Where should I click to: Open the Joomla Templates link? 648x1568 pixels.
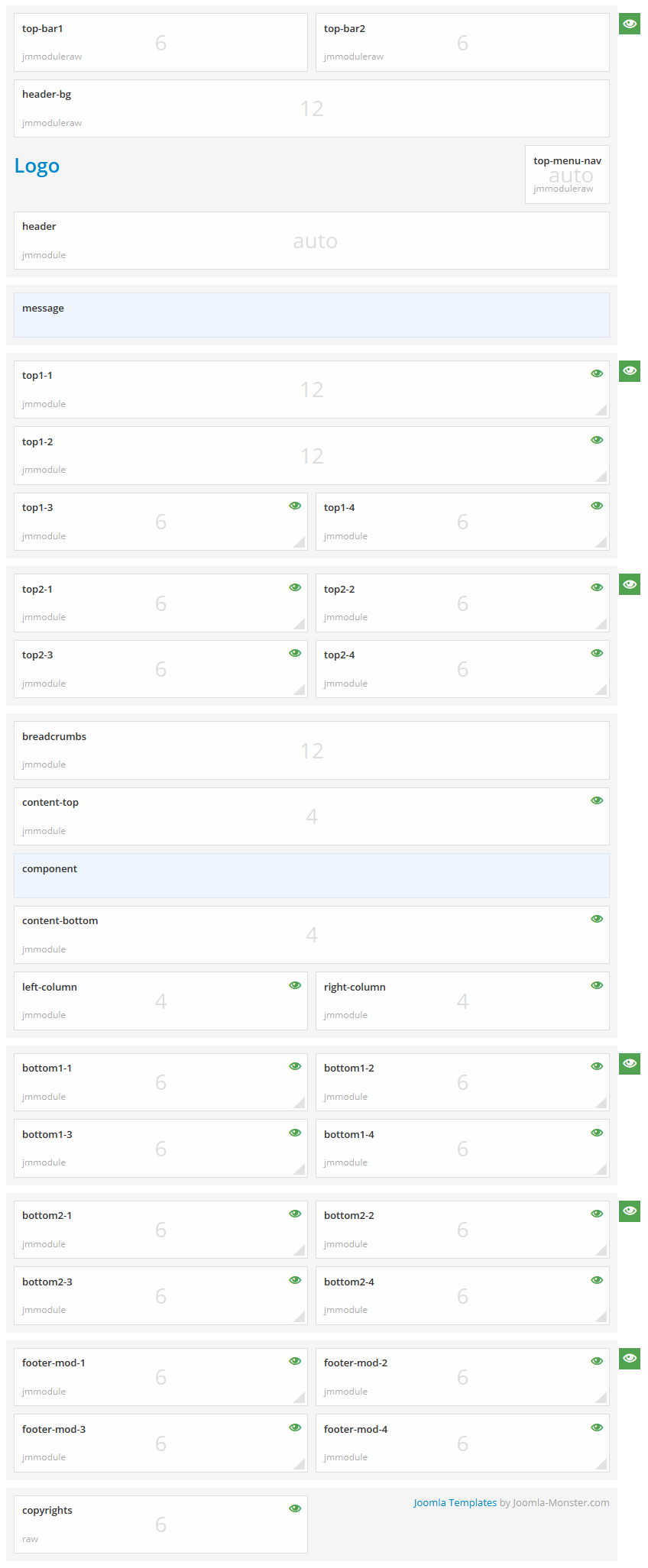455,1502
